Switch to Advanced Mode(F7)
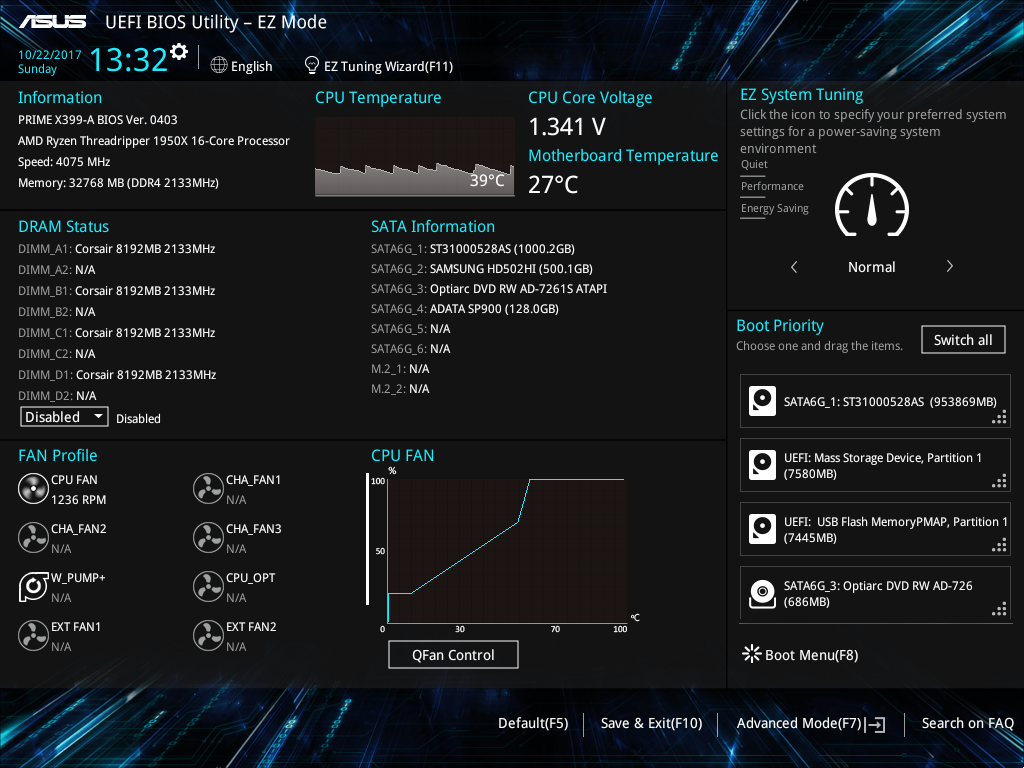 click(x=799, y=724)
